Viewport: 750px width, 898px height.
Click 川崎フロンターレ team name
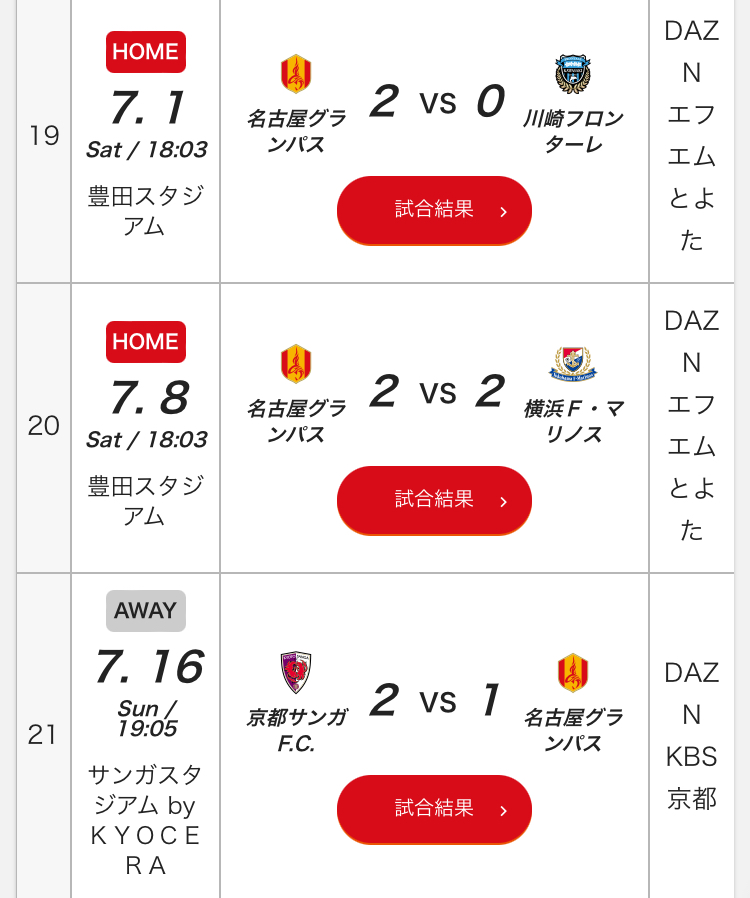(573, 132)
